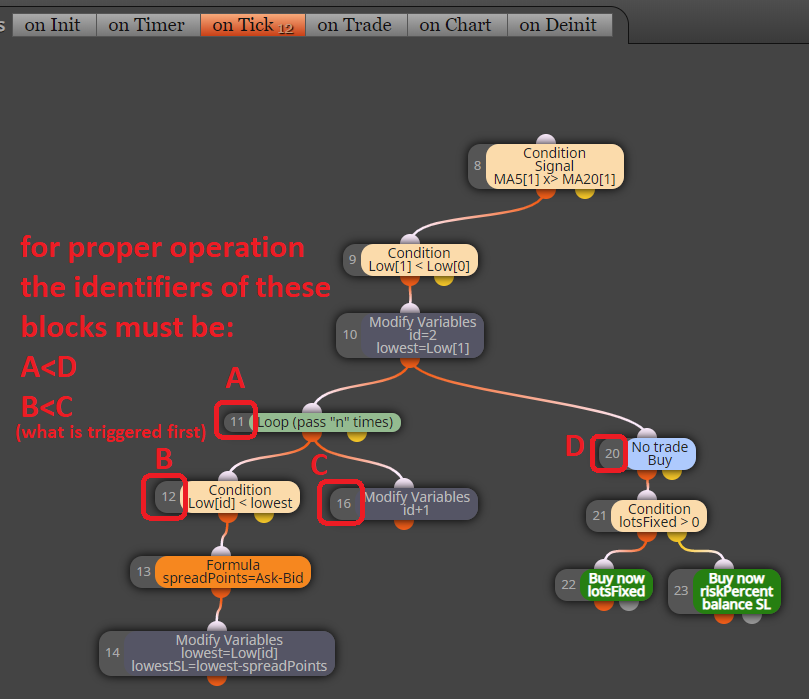This screenshot has height=699, width=811.
Task: Click block number 22 identifier
Action: [568, 585]
